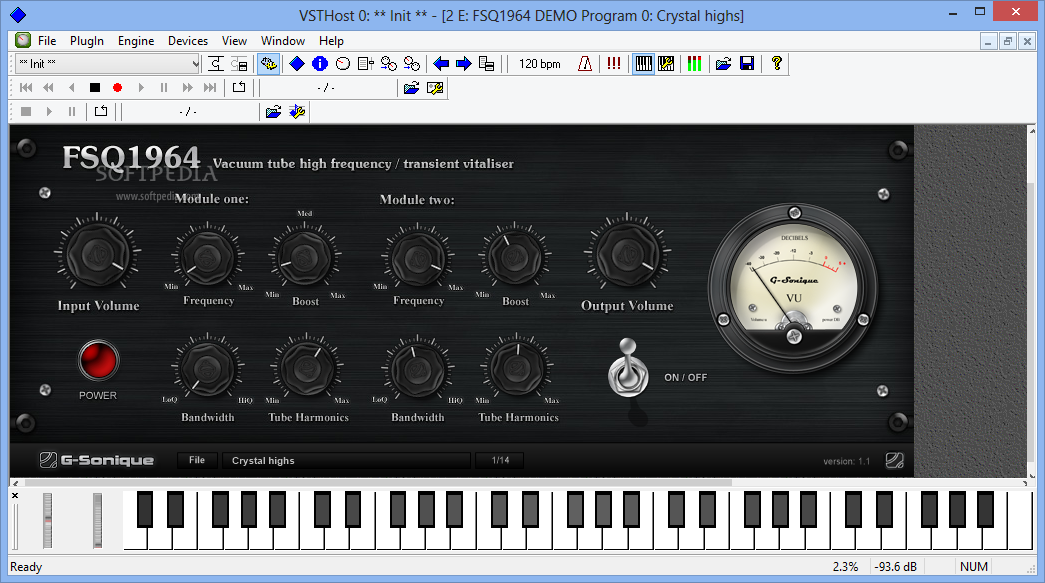The image size is (1045, 583).
Task: Click Module one Bandwidth knob
Action: coord(208,368)
